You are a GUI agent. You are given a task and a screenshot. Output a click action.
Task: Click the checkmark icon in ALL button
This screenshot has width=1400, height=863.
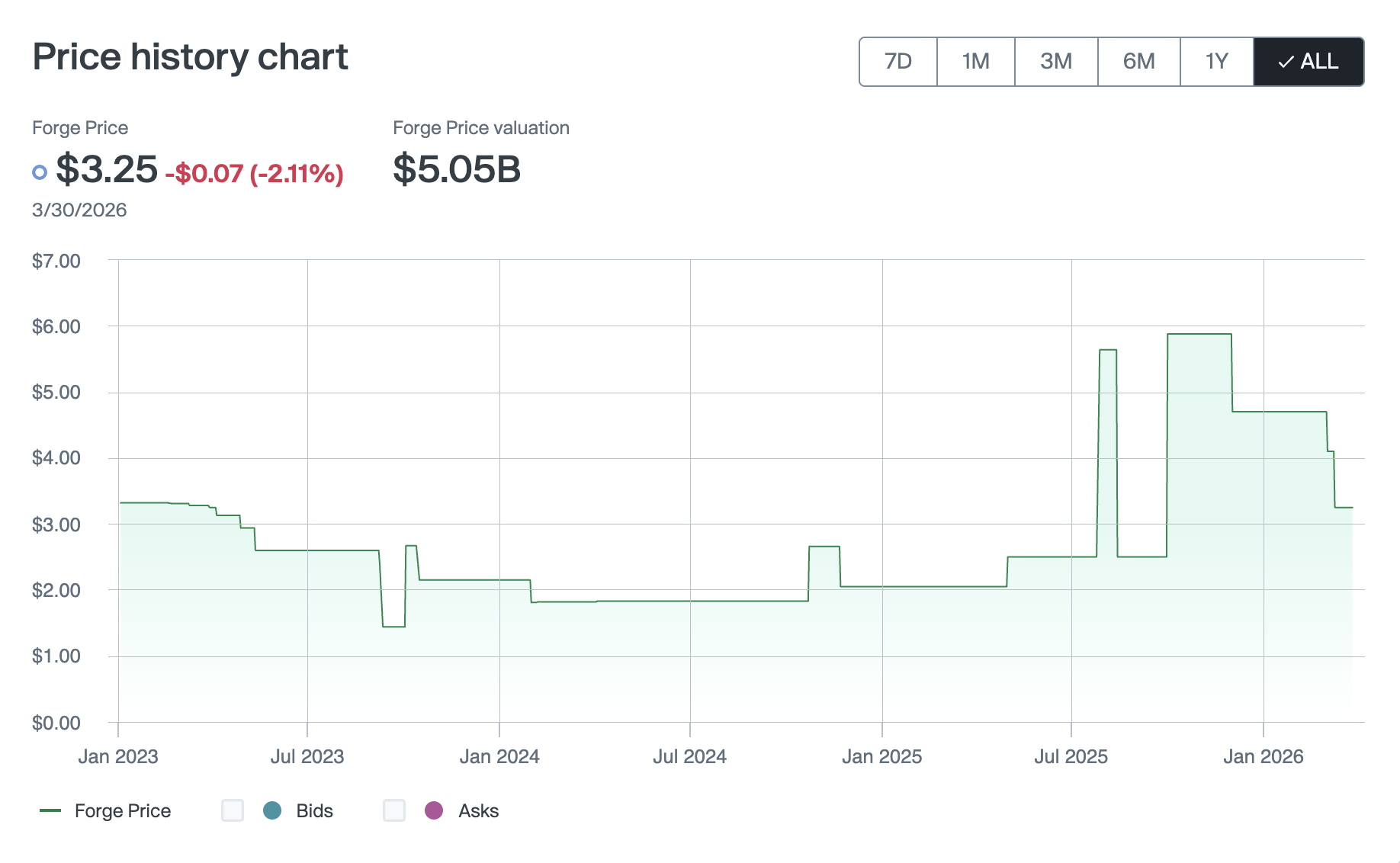pyautogui.click(x=1286, y=62)
